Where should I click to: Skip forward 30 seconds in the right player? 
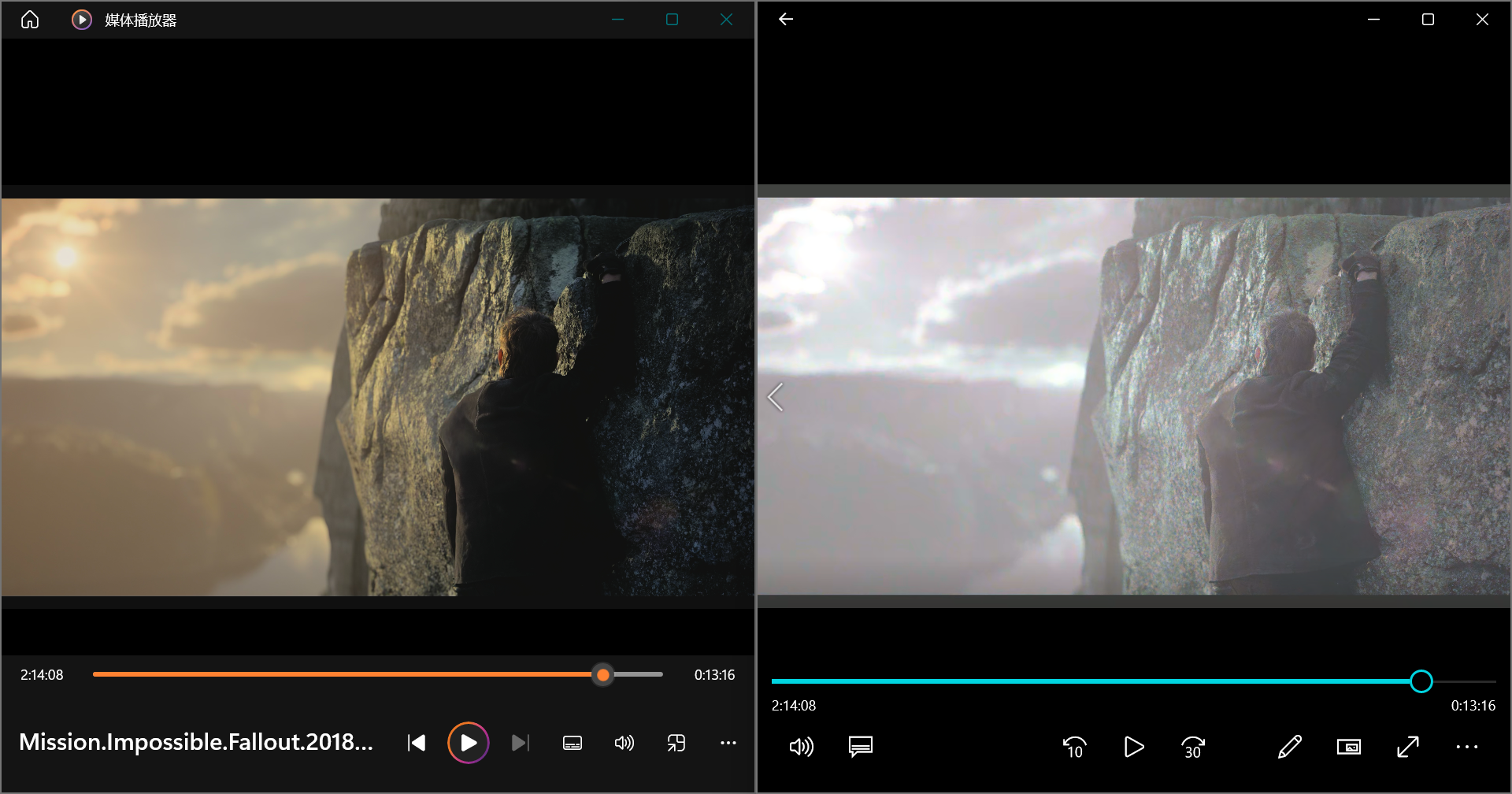coord(1193,747)
